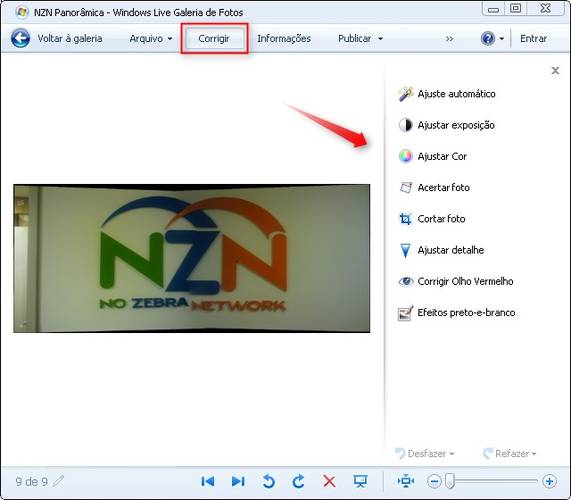Open the help dropdown arrow
The image size is (571, 500).
click(x=501, y=39)
